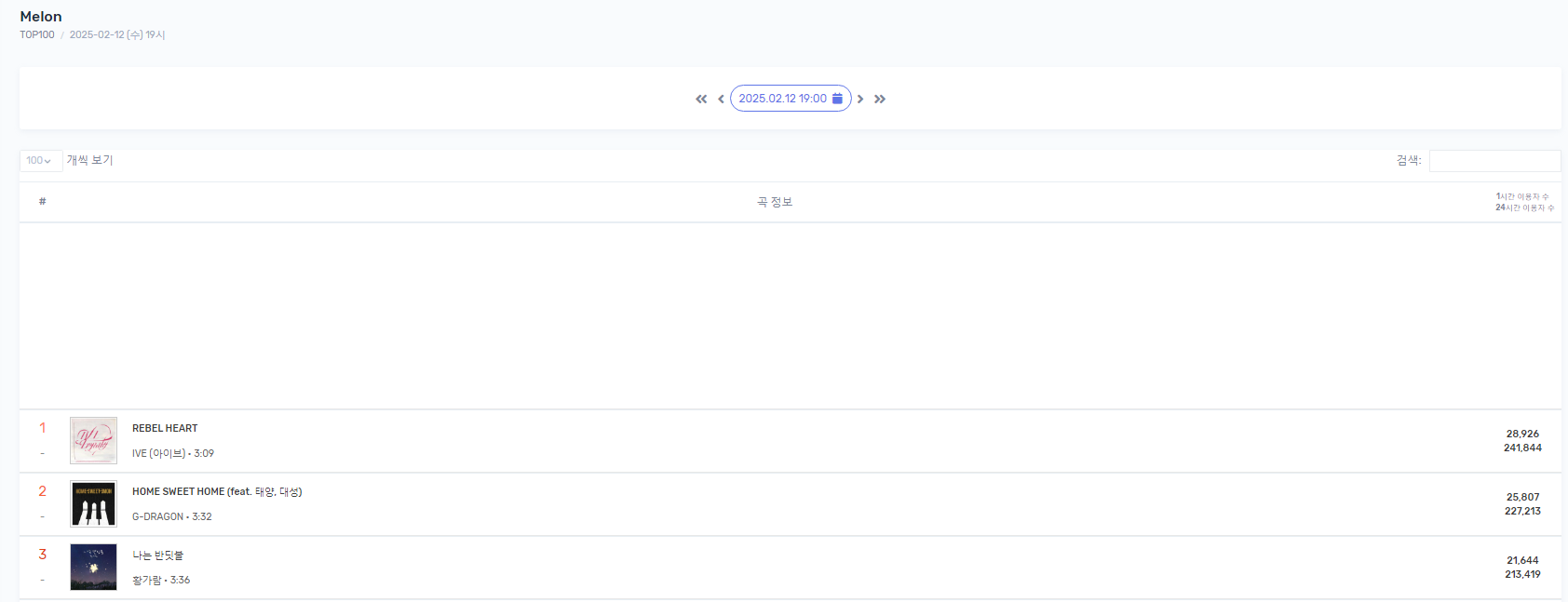Click the 2025-02-12 (수) 19시 breadcrumb text
1568x602 pixels.
point(117,35)
